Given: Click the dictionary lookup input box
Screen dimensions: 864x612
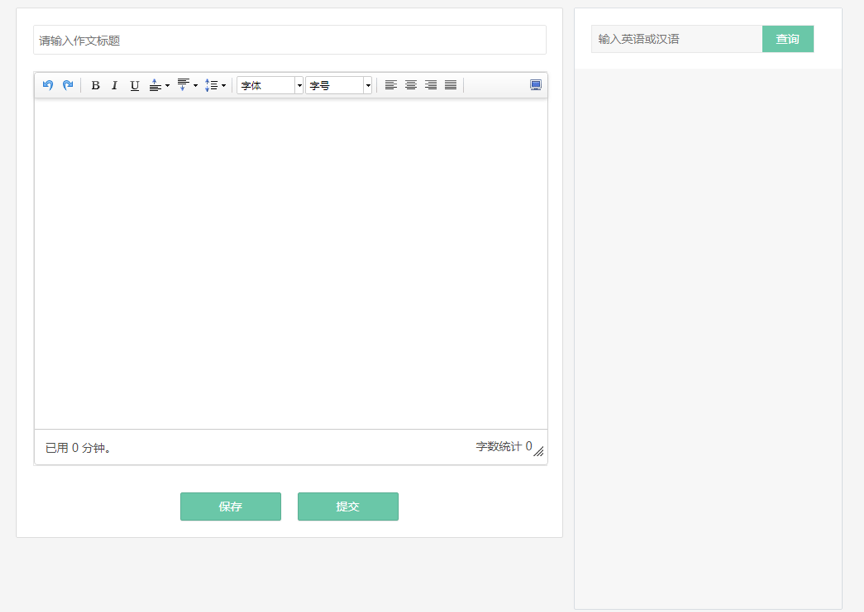Looking at the screenshot, I should pos(676,39).
